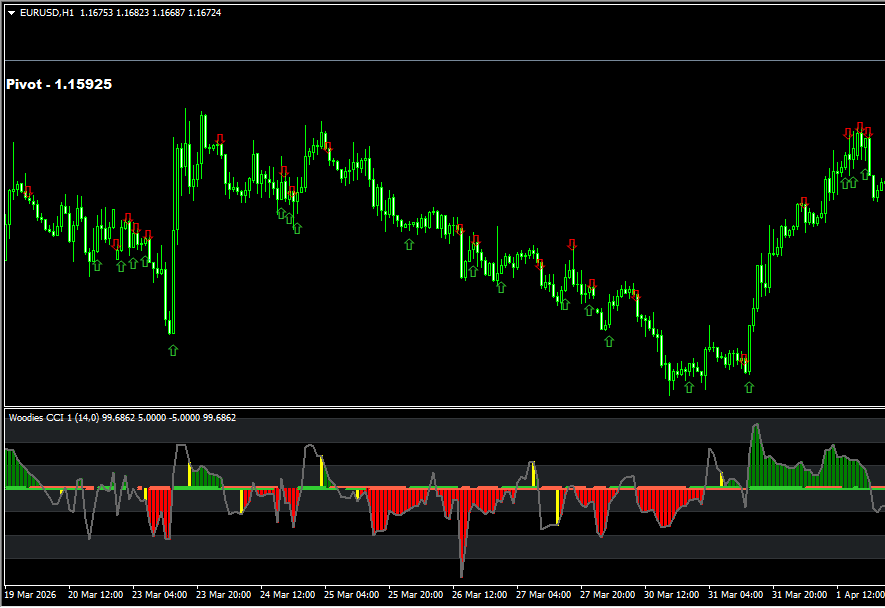Image resolution: width=885 pixels, height=608 pixels.
Task: Open the chart menu triangle beside EURUSD,H1
Action: (11, 13)
